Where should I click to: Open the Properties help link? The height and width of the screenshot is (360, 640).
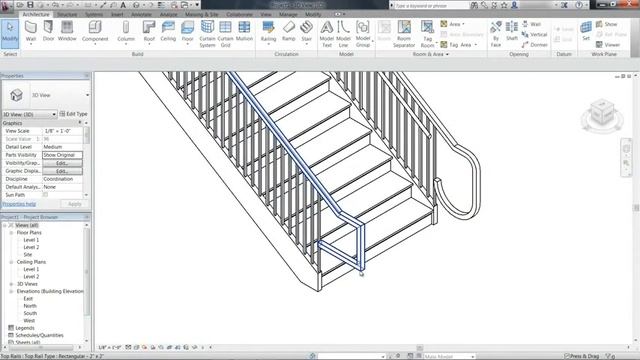[19, 204]
